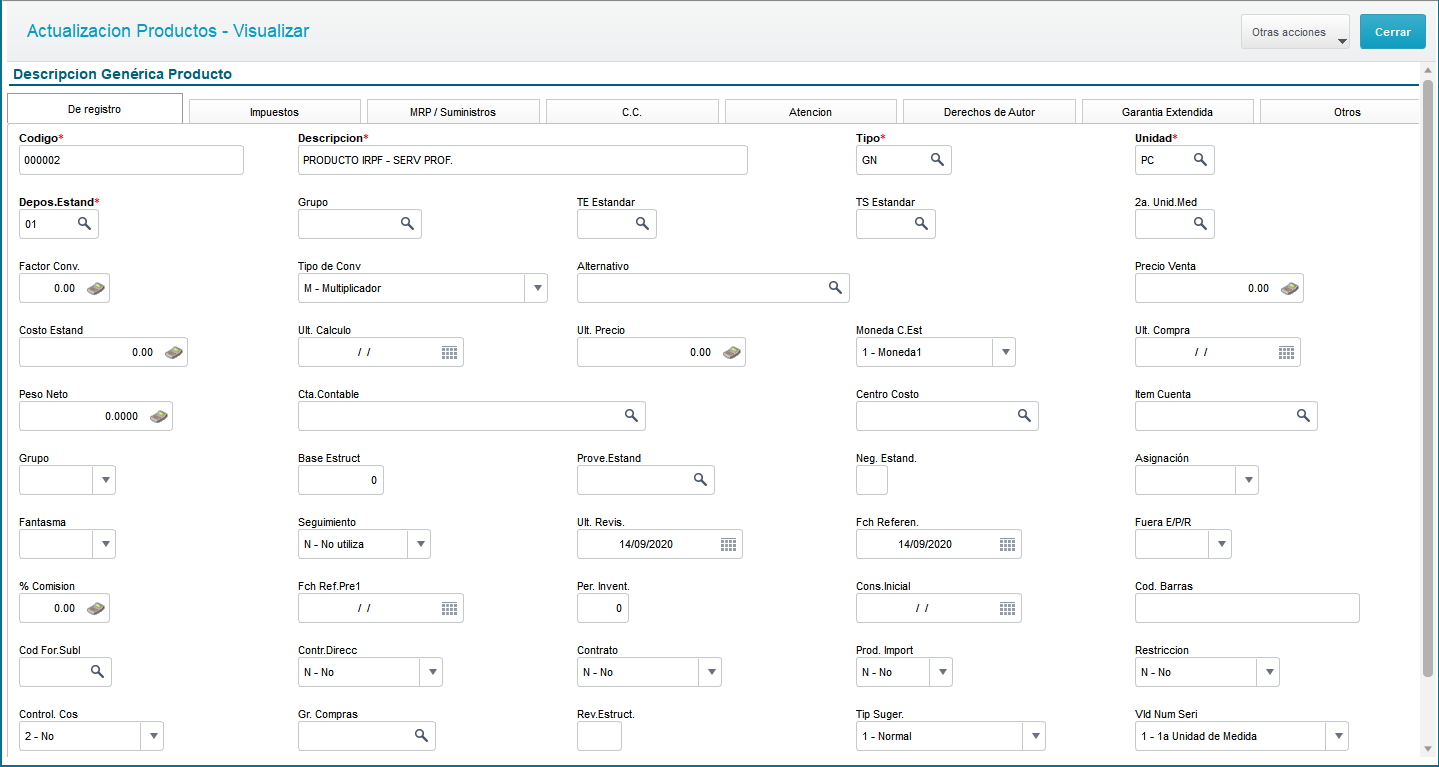Click vertical scrollbar down arrow

1428,749
